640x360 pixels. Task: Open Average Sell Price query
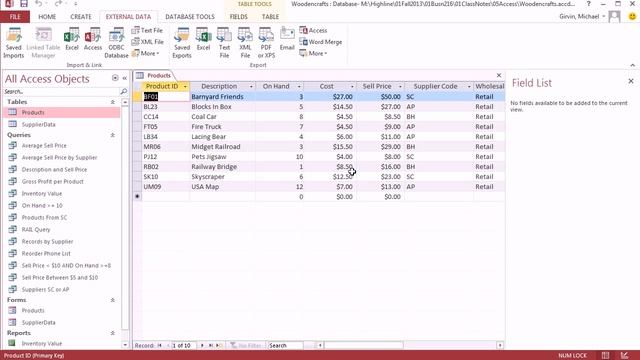coord(44,145)
